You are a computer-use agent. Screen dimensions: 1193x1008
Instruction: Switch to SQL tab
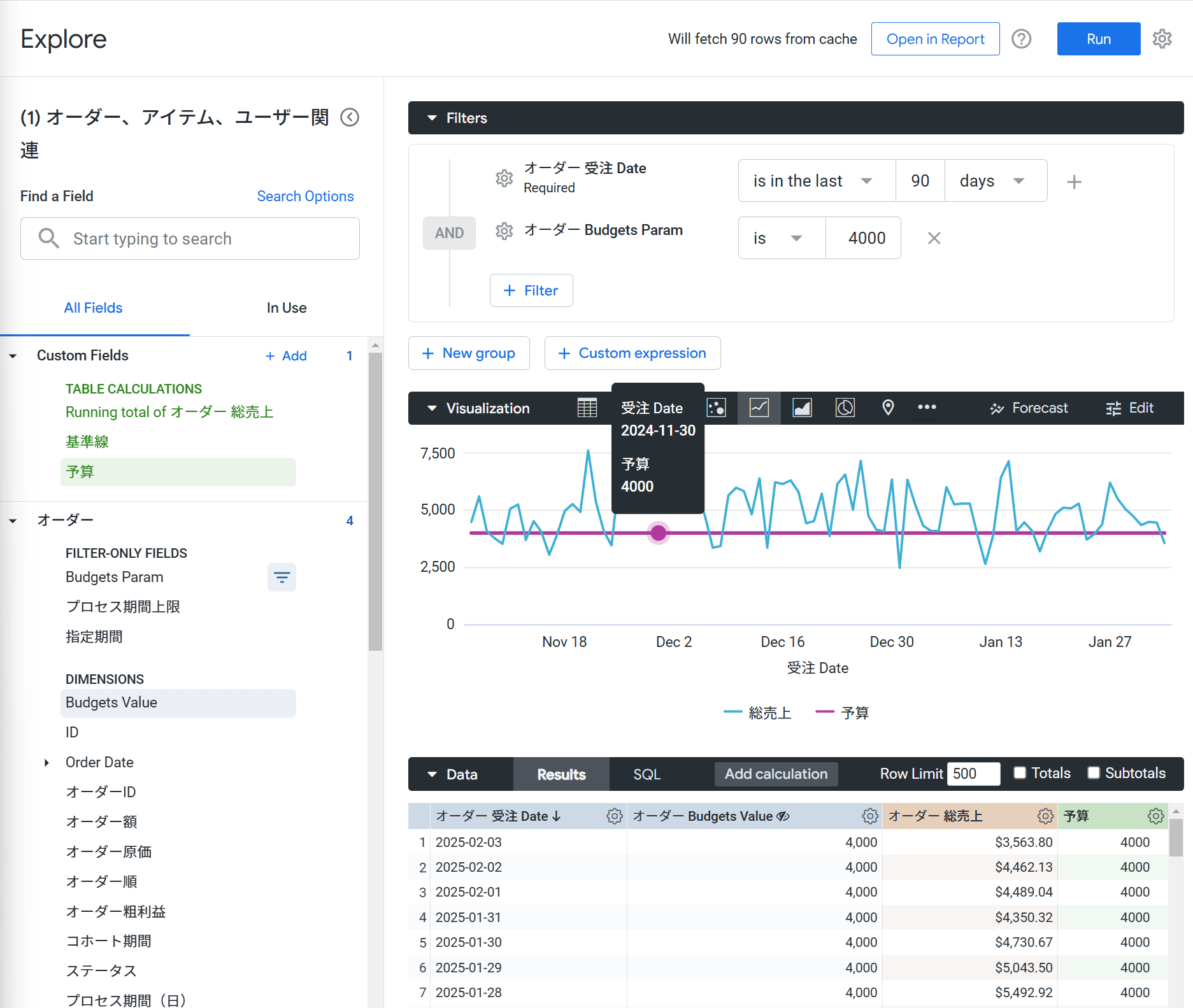[x=647, y=774]
